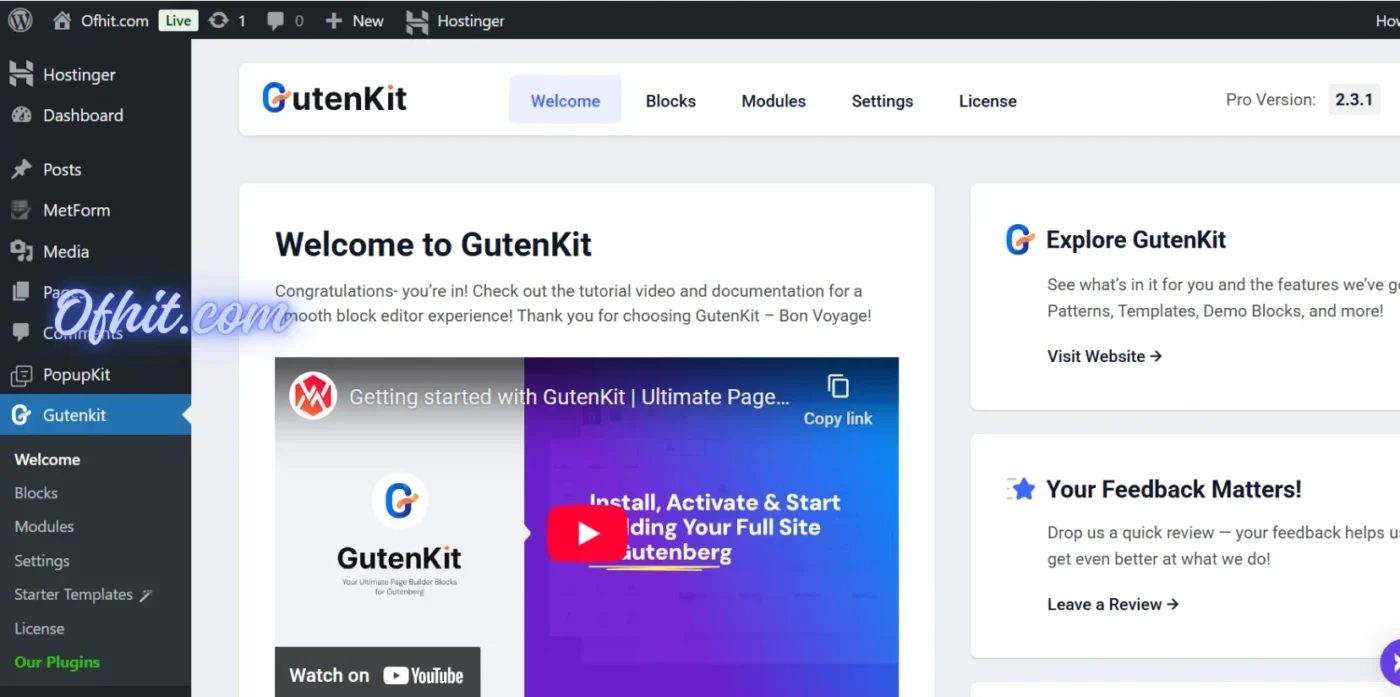Play the GutenKit tutorial video
1400x697 pixels.
point(587,533)
